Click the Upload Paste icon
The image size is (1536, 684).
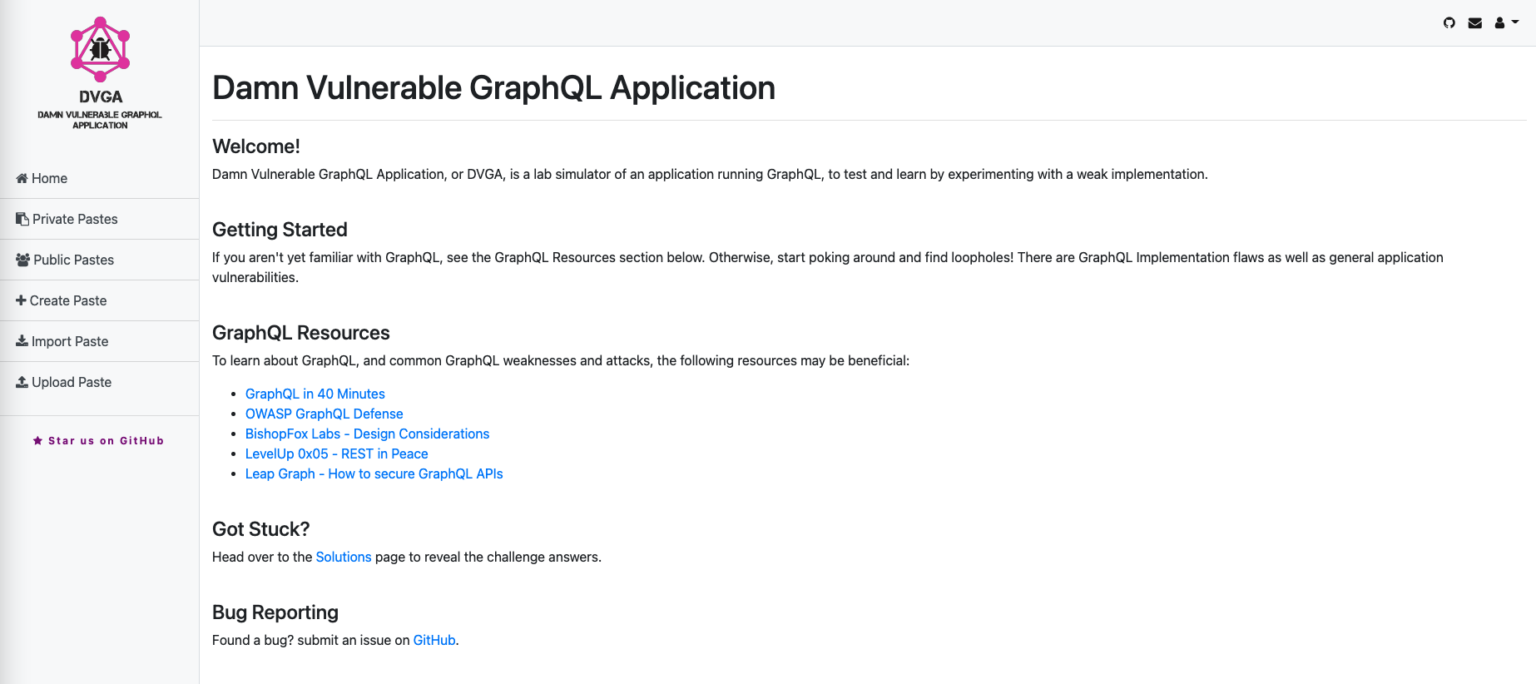tap(21, 381)
